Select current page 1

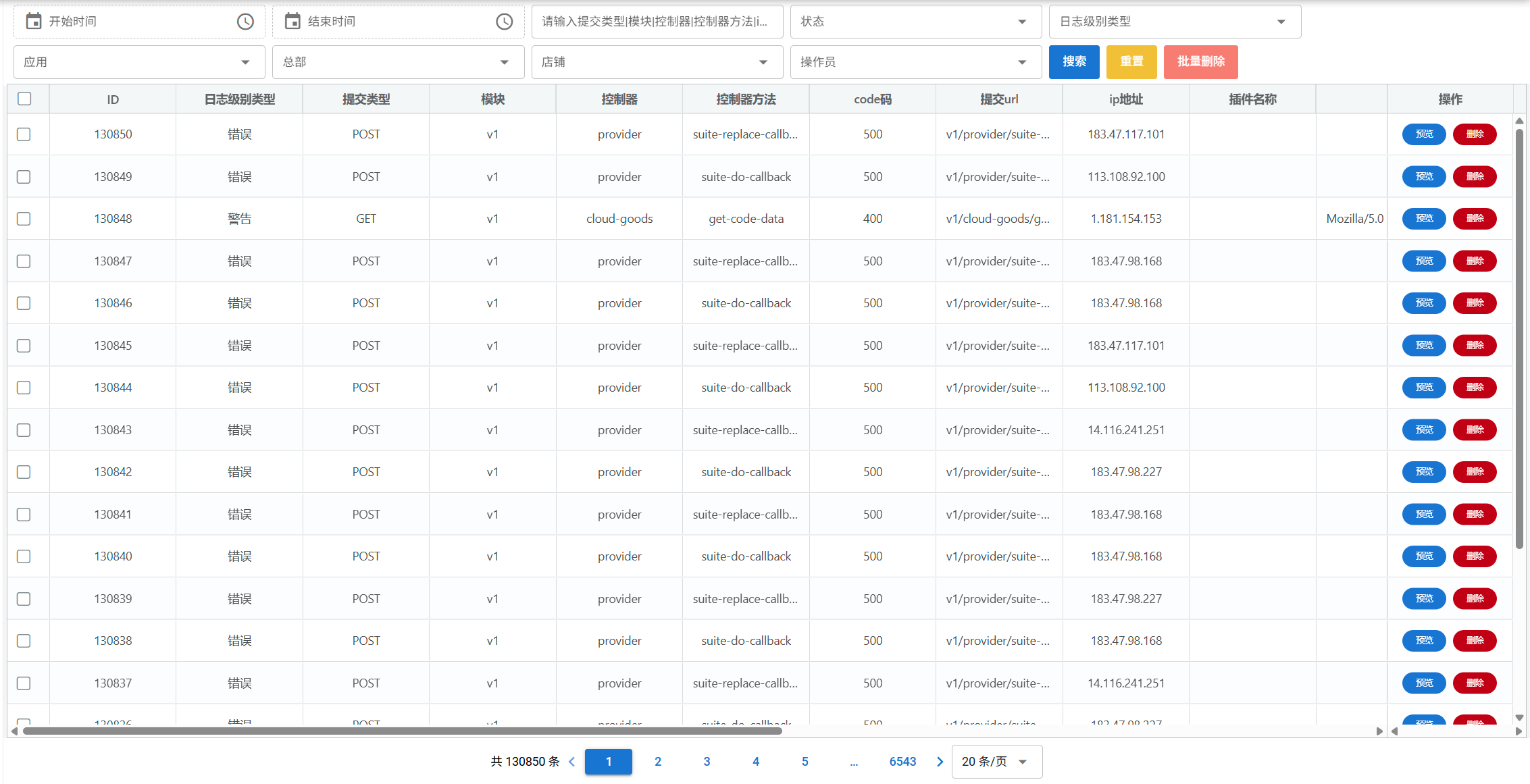tap(609, 762)
